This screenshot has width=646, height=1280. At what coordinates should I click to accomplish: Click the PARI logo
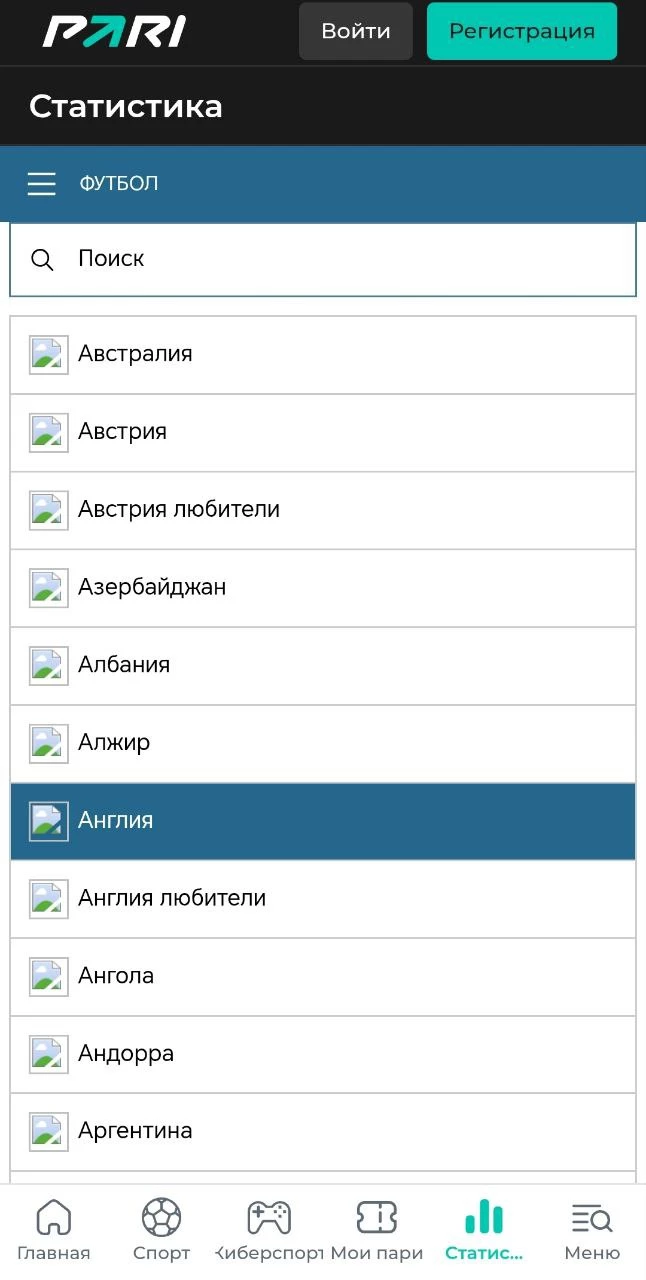114,32
